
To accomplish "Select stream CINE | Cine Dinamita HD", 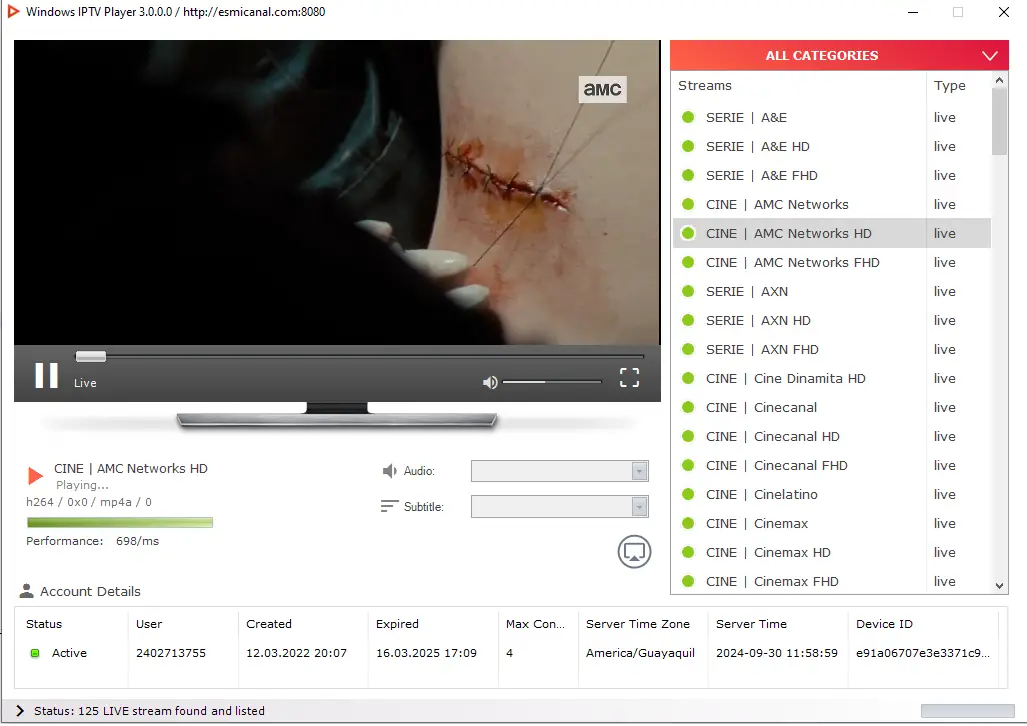I will (x=832, y=379).
